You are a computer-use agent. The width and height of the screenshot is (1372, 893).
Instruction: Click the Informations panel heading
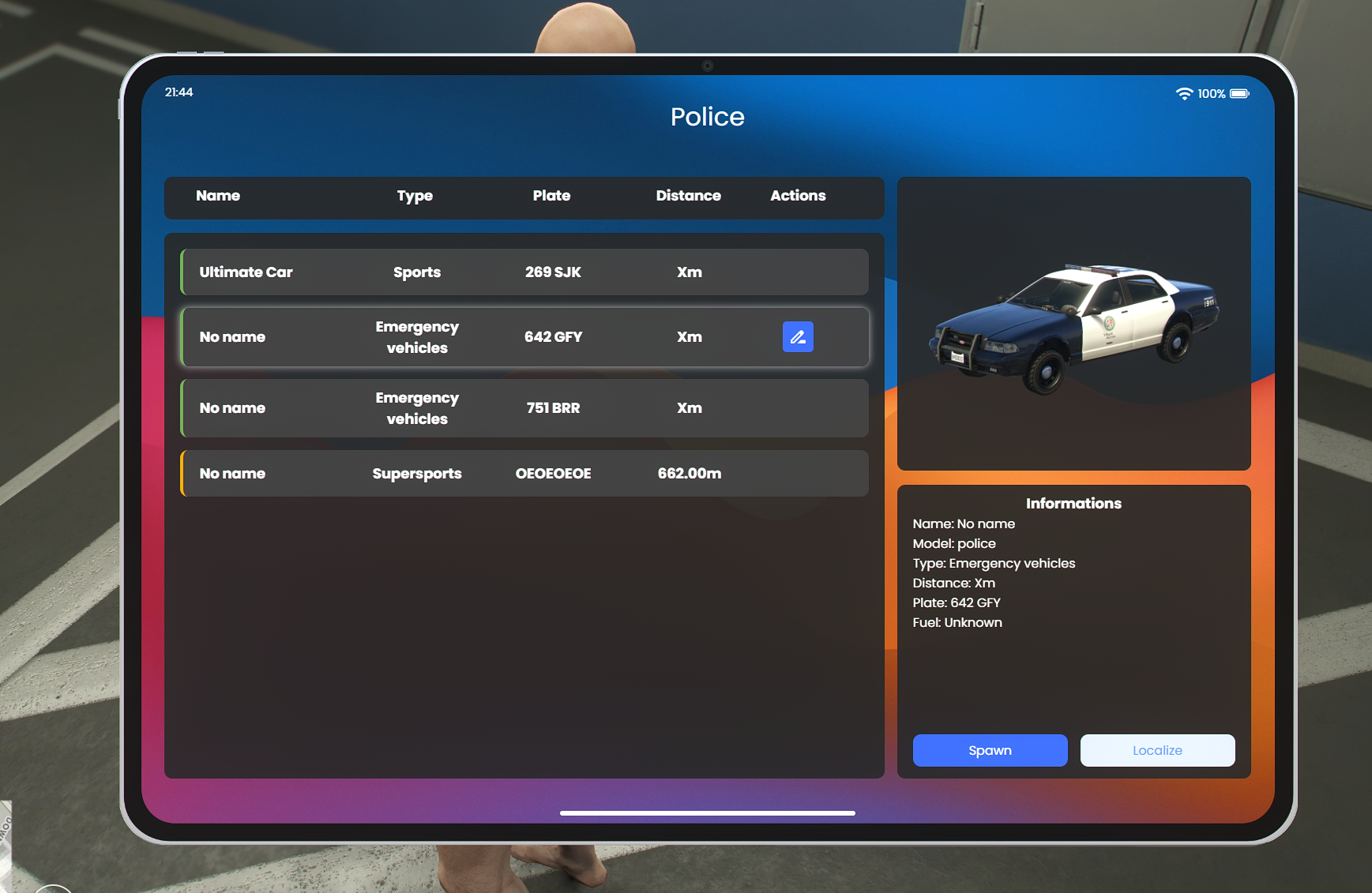coord(1073,504)
